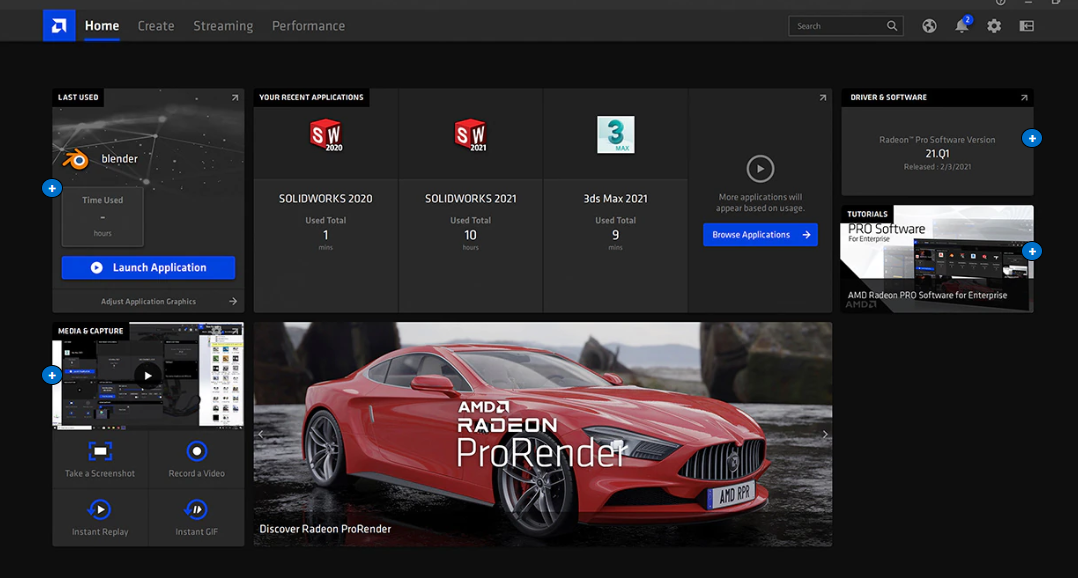Click the AMD logo icon
This screenshot has width=1078, height=578.
coord(59,26)
